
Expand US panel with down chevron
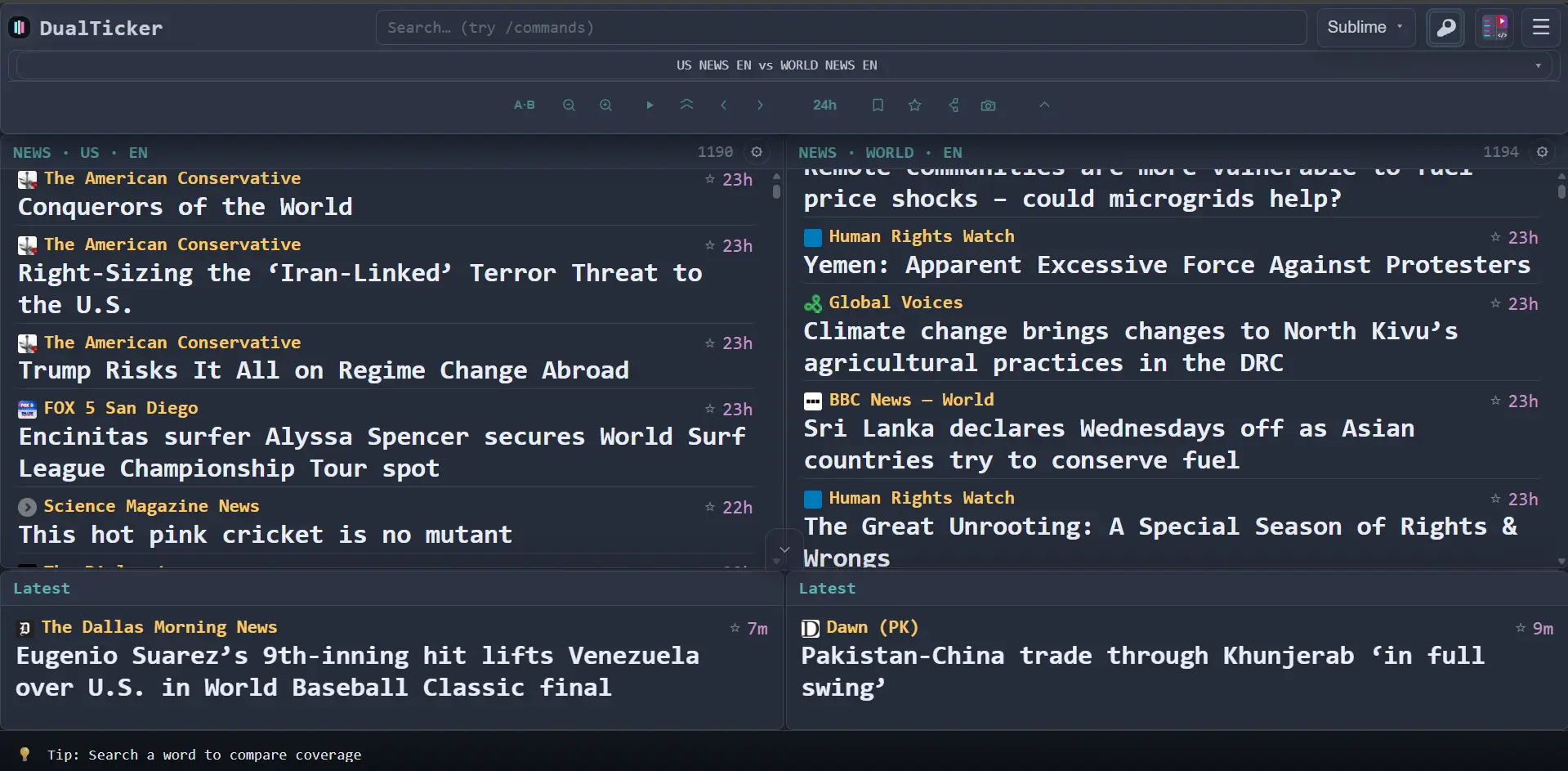pos(784,549)
